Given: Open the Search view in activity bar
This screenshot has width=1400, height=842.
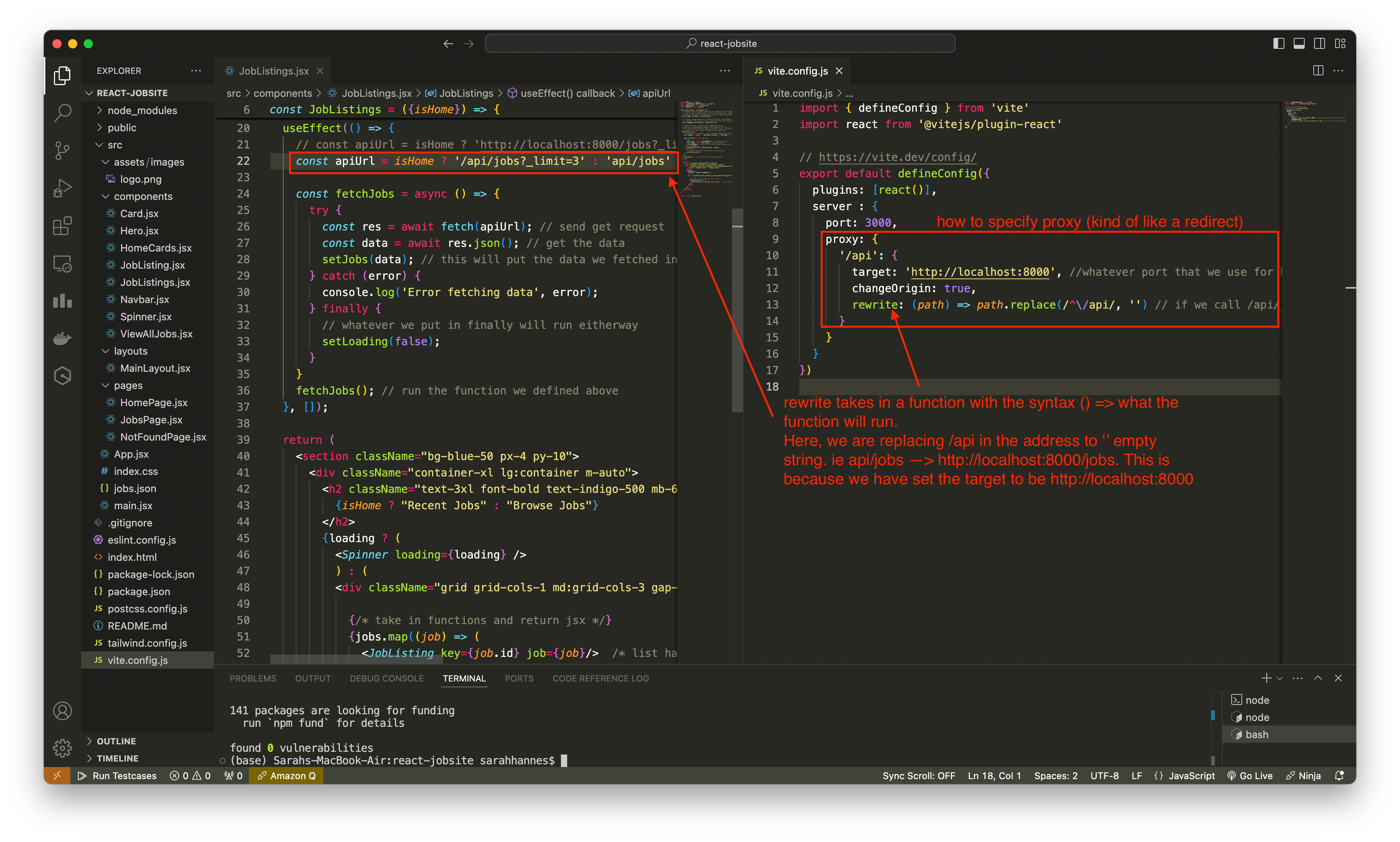Looking at the screenshot, I should (x=62, y=113).
